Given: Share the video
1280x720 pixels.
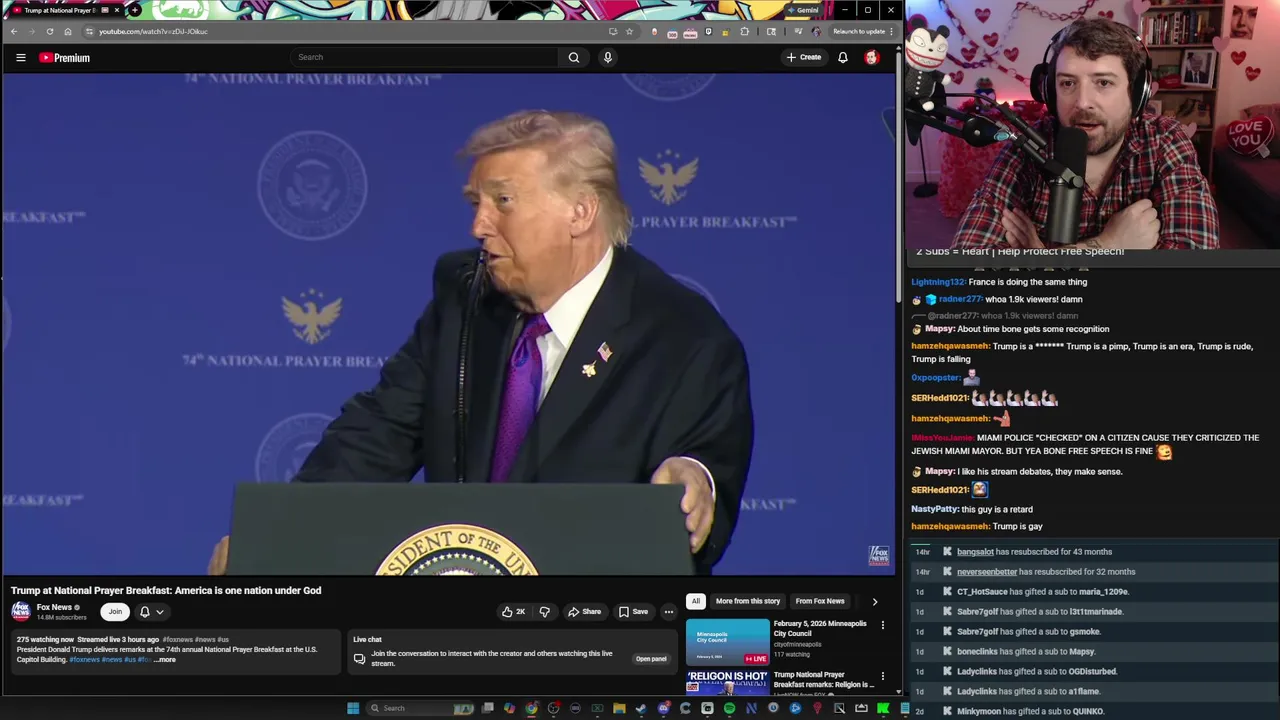Looking at the screenshot, I should pyautogui.click(x=584, y=612).
